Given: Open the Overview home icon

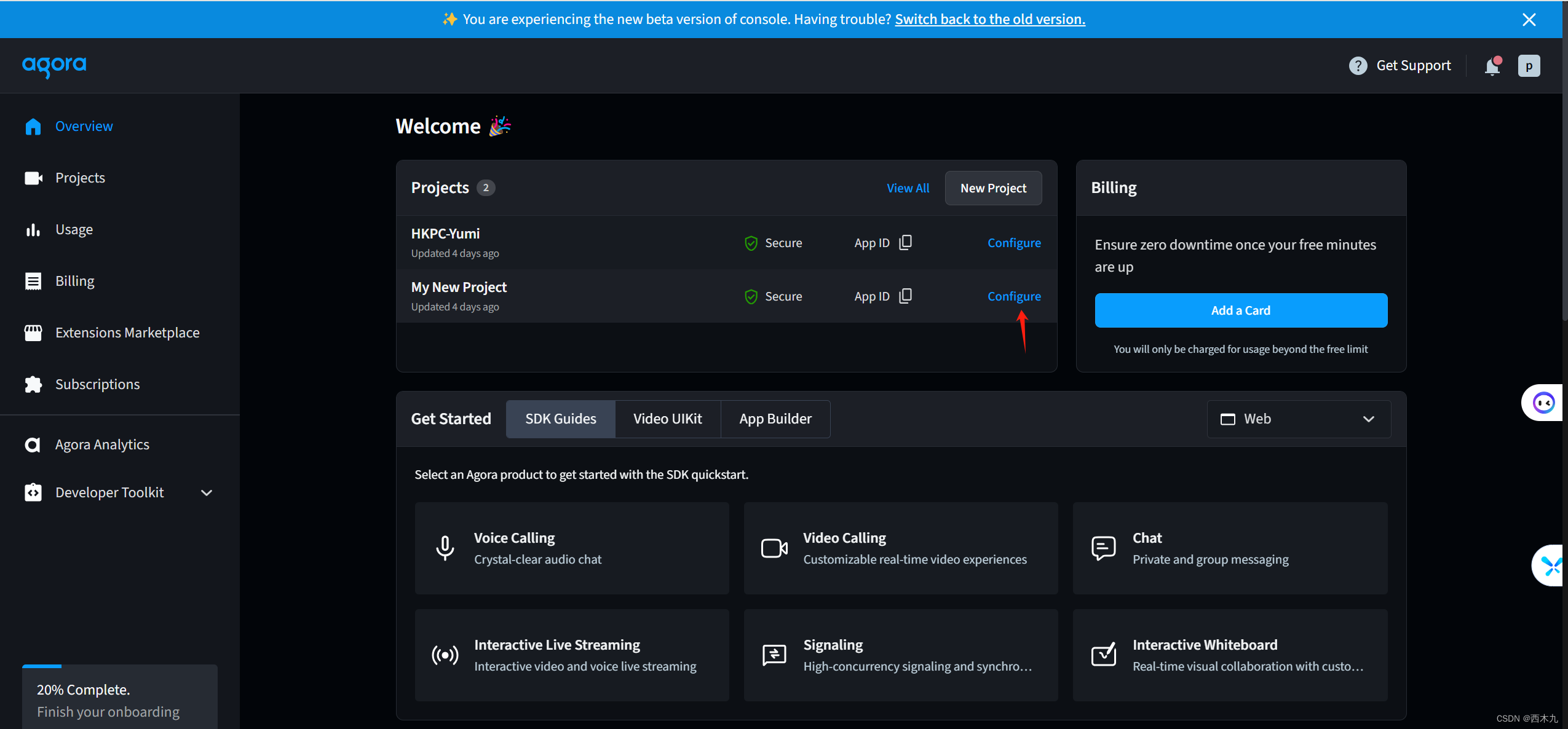Looking at the screenshot, I should [x=33, y=126].
